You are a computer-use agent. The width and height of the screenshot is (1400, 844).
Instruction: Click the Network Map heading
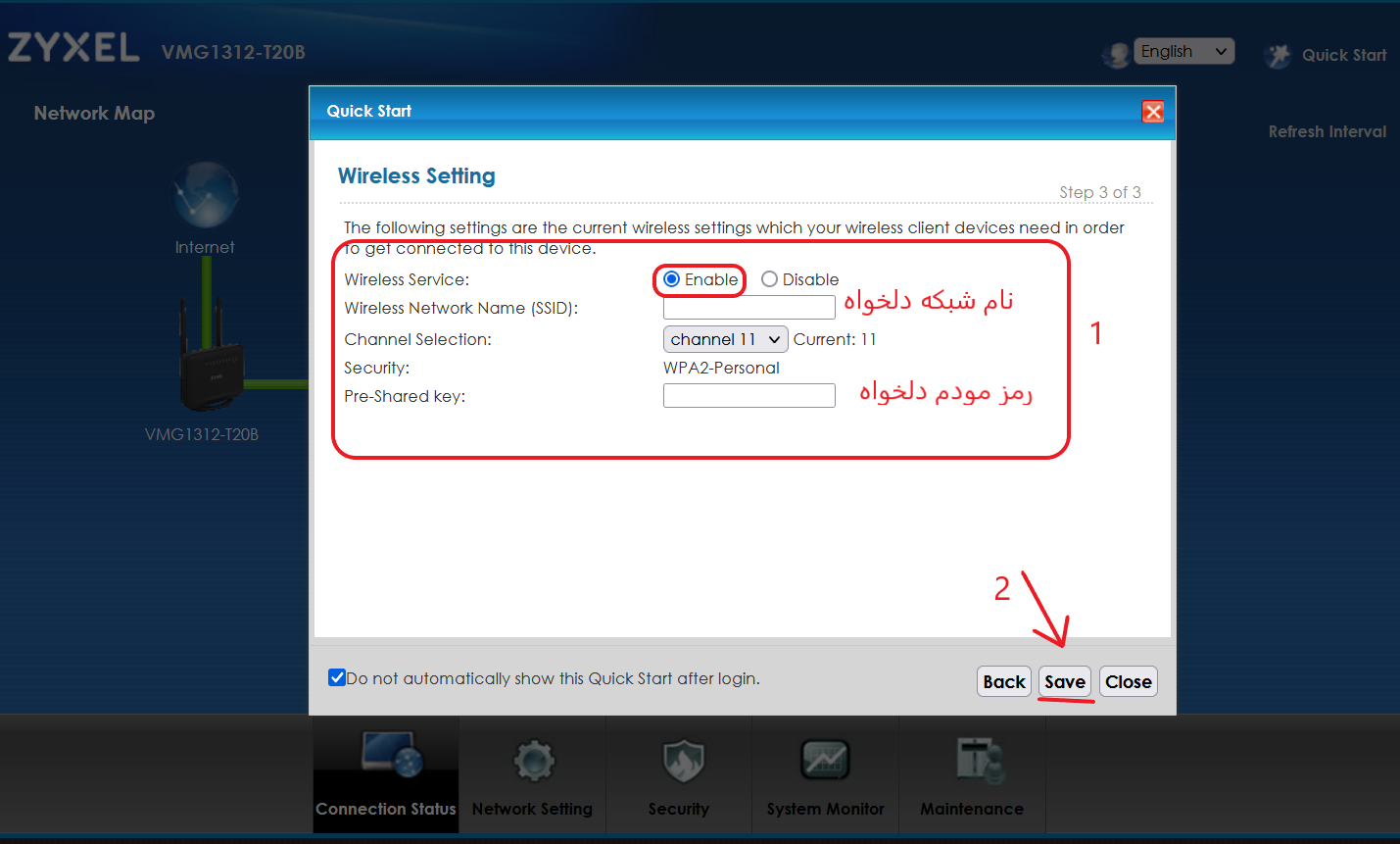click(x=94, y=113)
